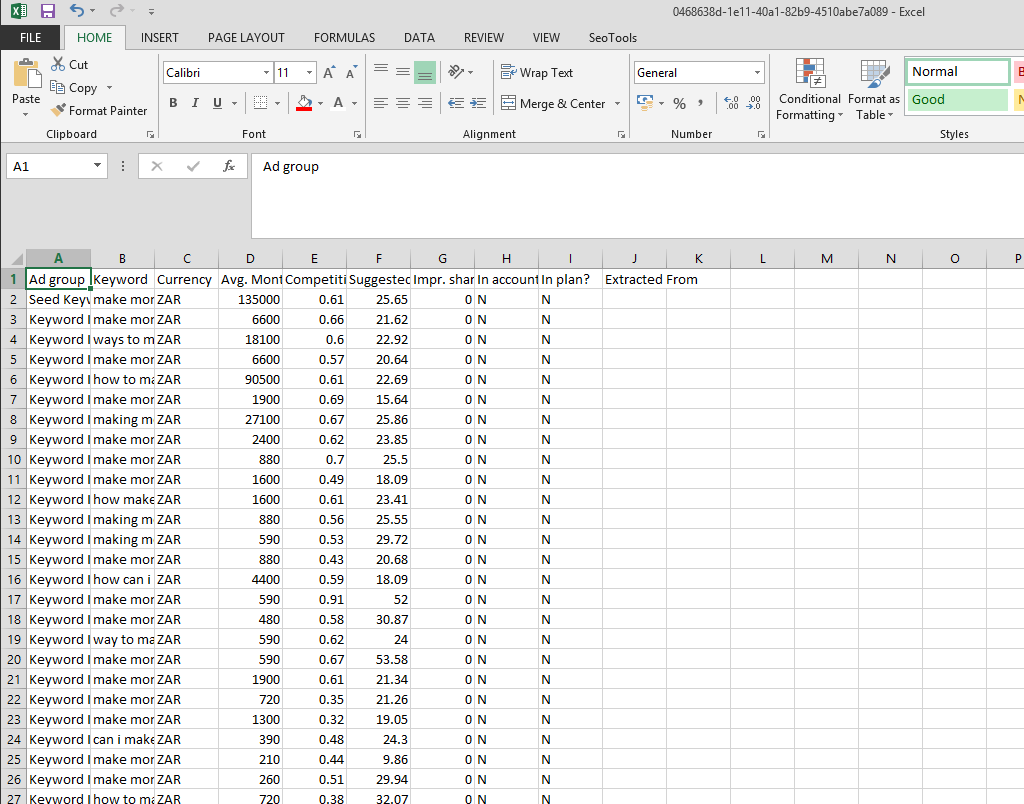This screenshot has width=1024, height=804.
Task: Toggle Italic formatting
Action: (x=194, y=103)
